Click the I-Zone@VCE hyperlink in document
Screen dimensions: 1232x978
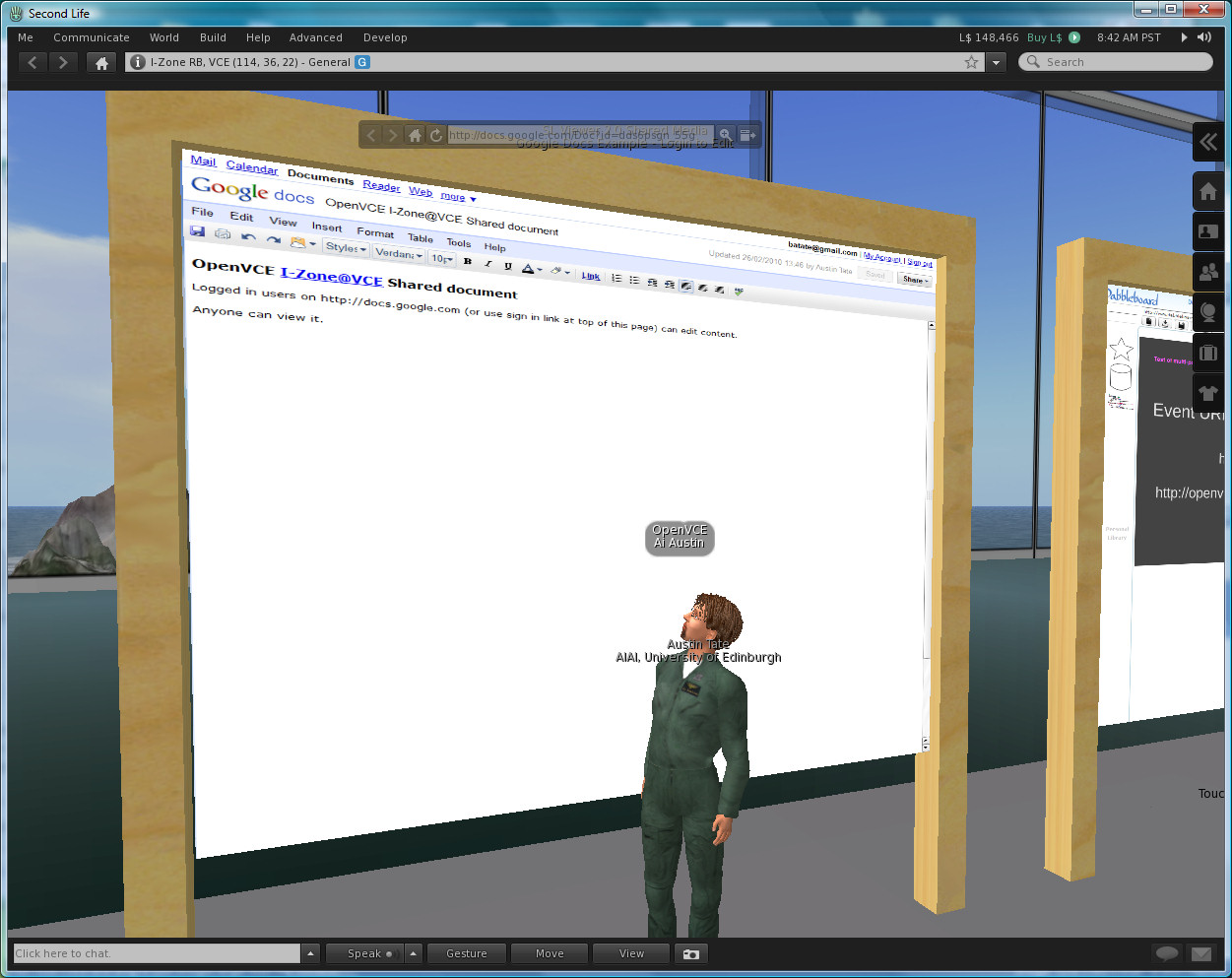click(331, 277)
